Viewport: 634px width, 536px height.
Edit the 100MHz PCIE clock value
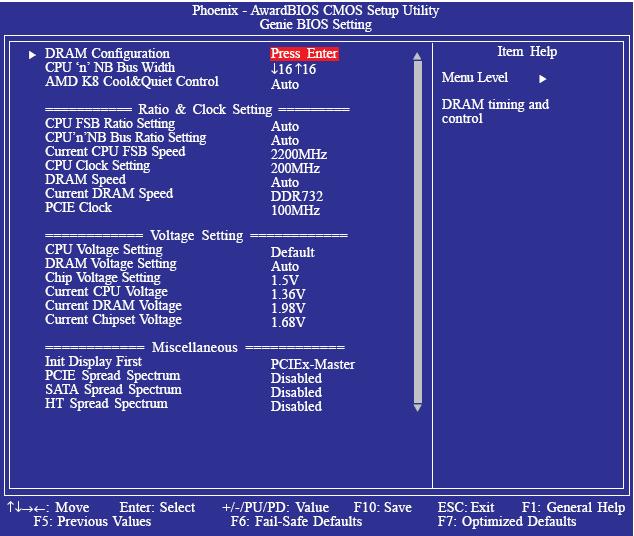[x=295, y=211]
